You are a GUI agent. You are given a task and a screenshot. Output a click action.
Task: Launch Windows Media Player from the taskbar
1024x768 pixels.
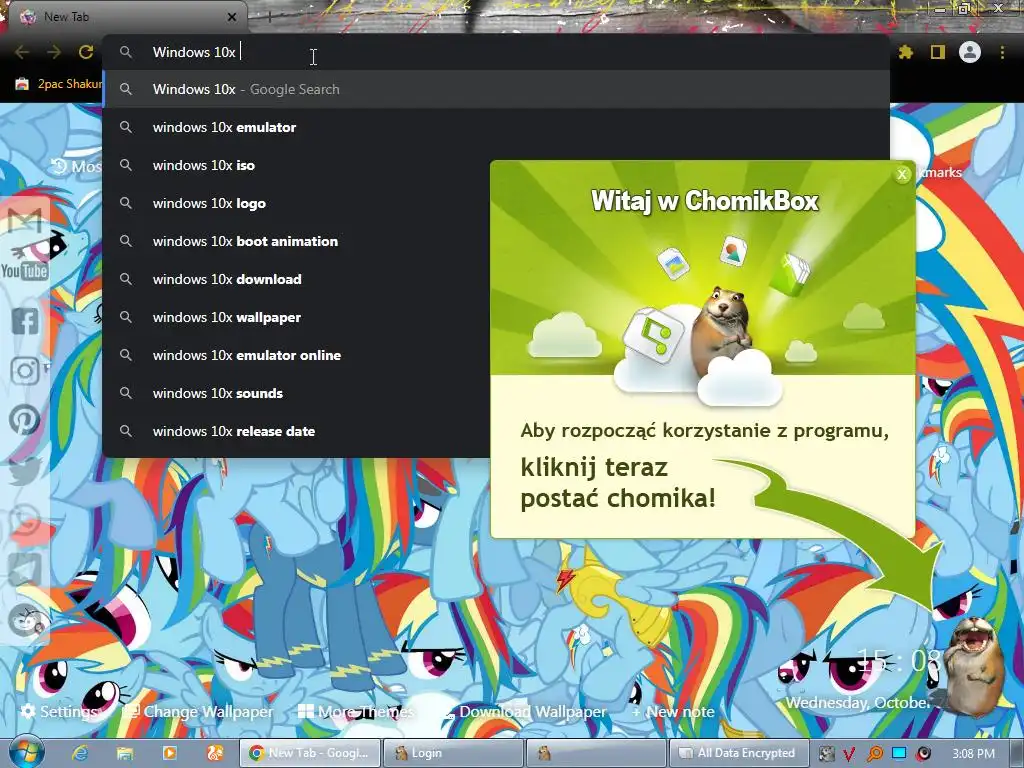(170, 753)
